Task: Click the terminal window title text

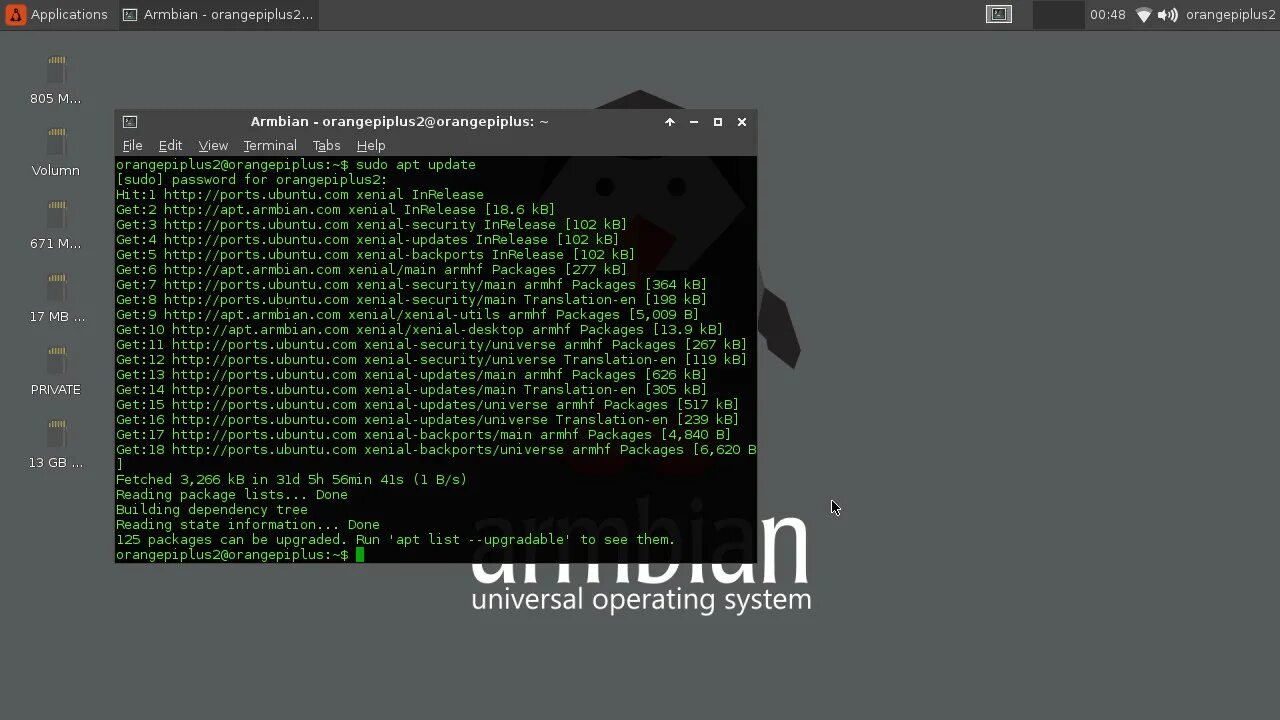Action: [399, 121]
